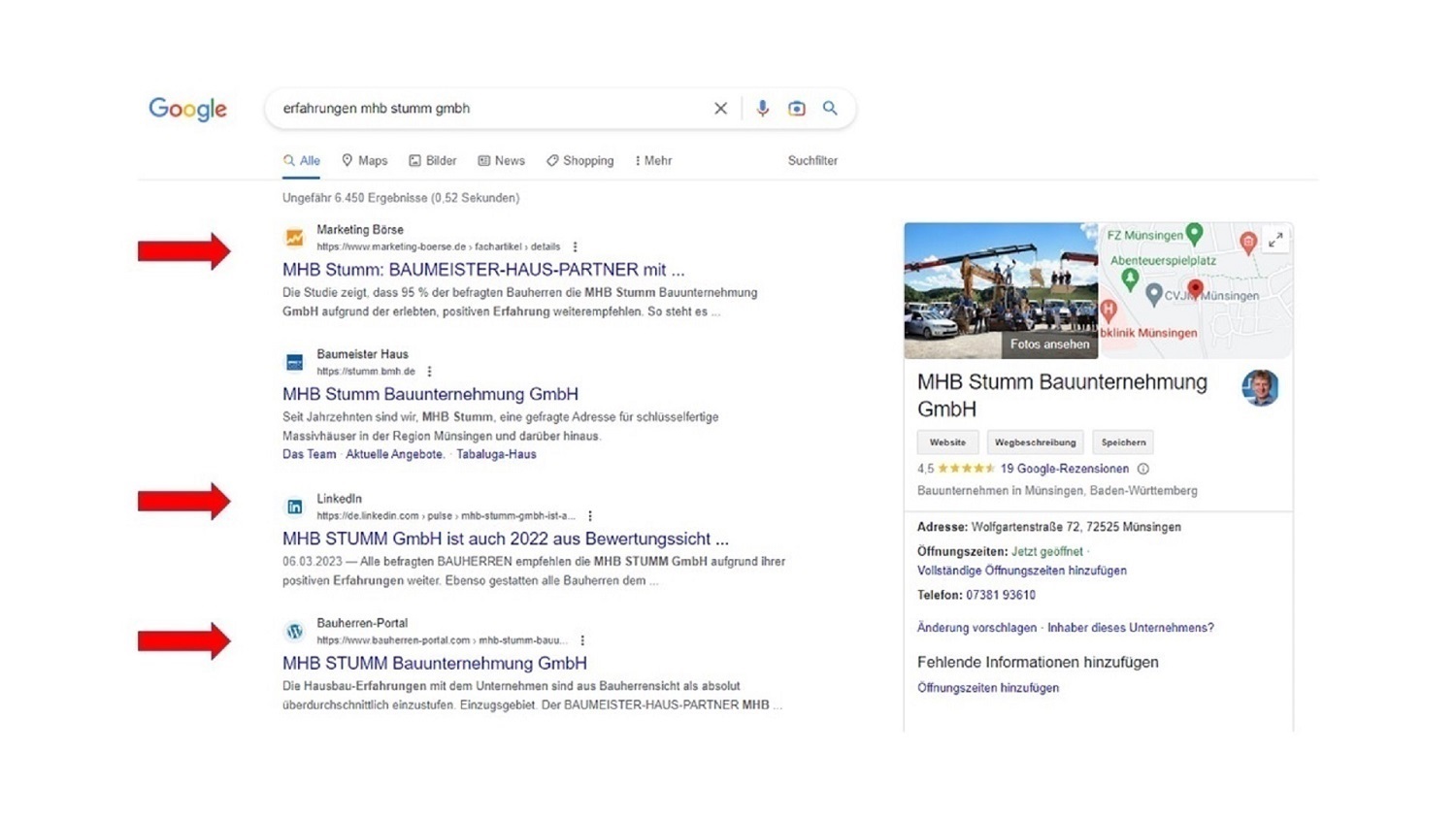The width and height of the screenshot is (1456, 818).
Task: Click the 'Ungefähr 6.450 Ergebnisse' stats text
Action: [x=401, y=198]
